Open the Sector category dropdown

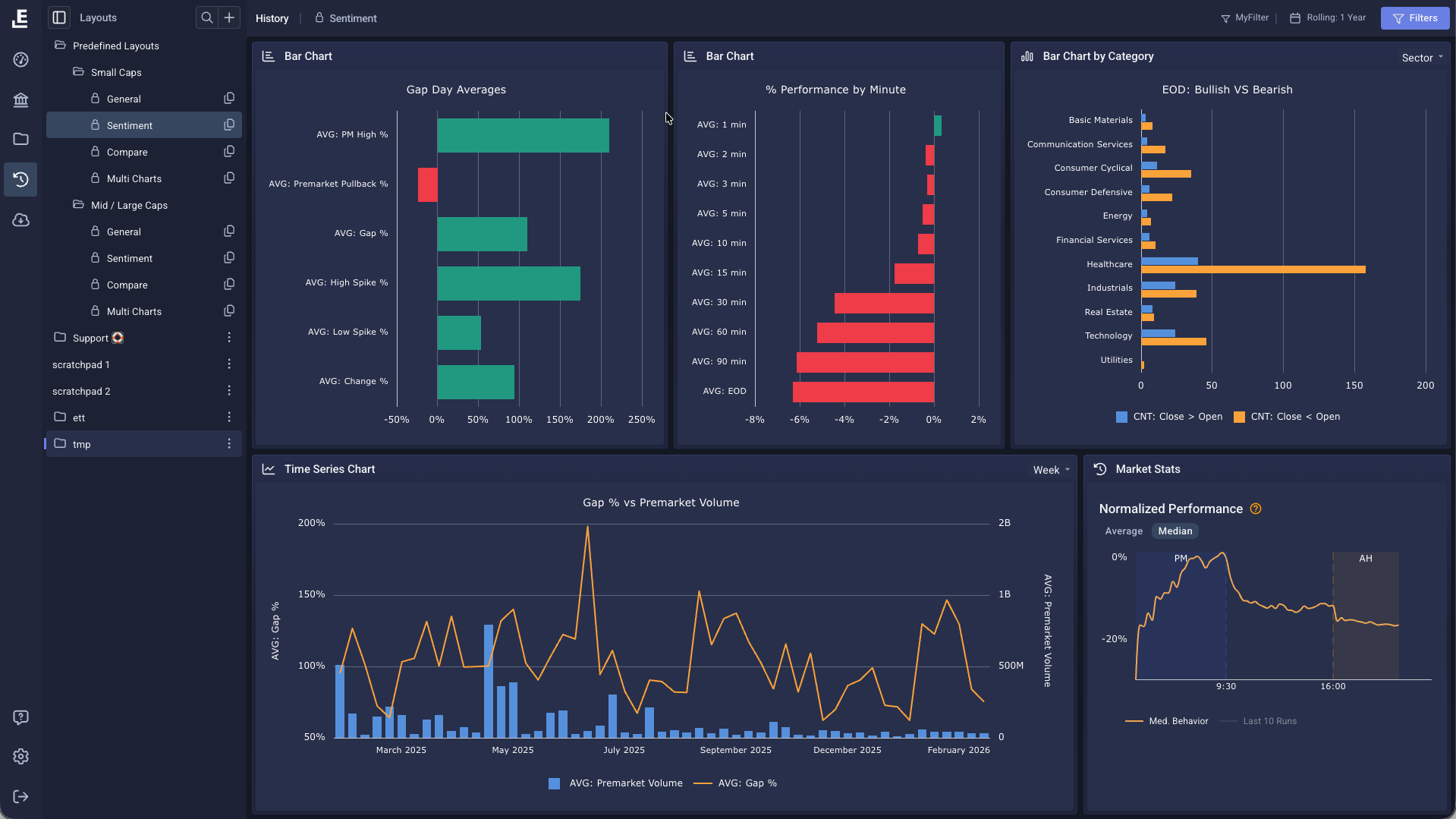(1422, 58)
